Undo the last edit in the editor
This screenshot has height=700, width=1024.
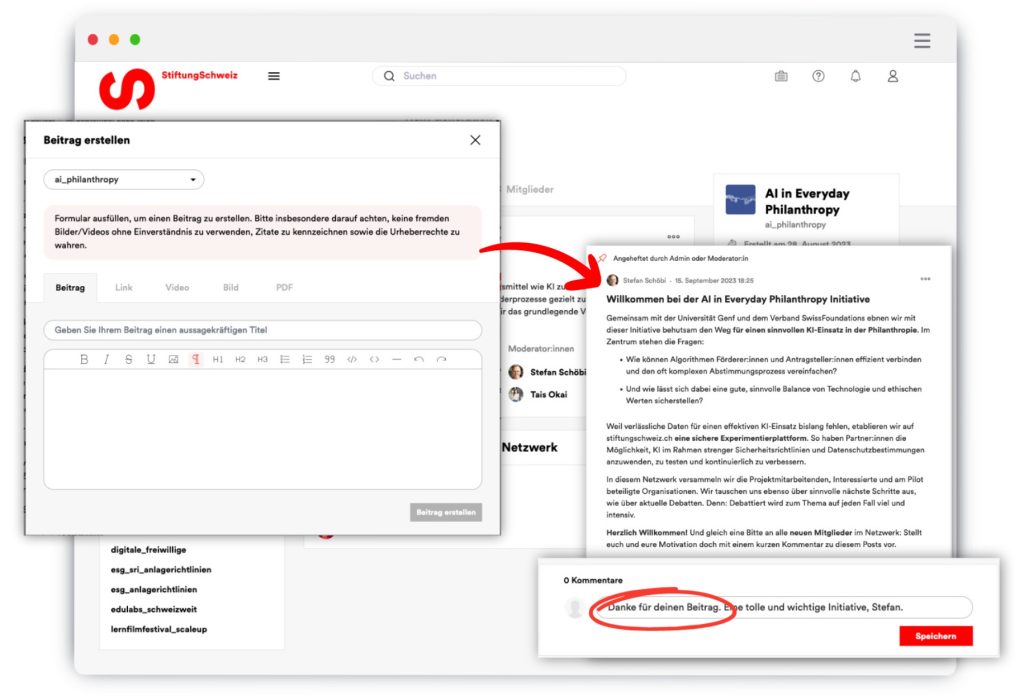click(419, 359)
